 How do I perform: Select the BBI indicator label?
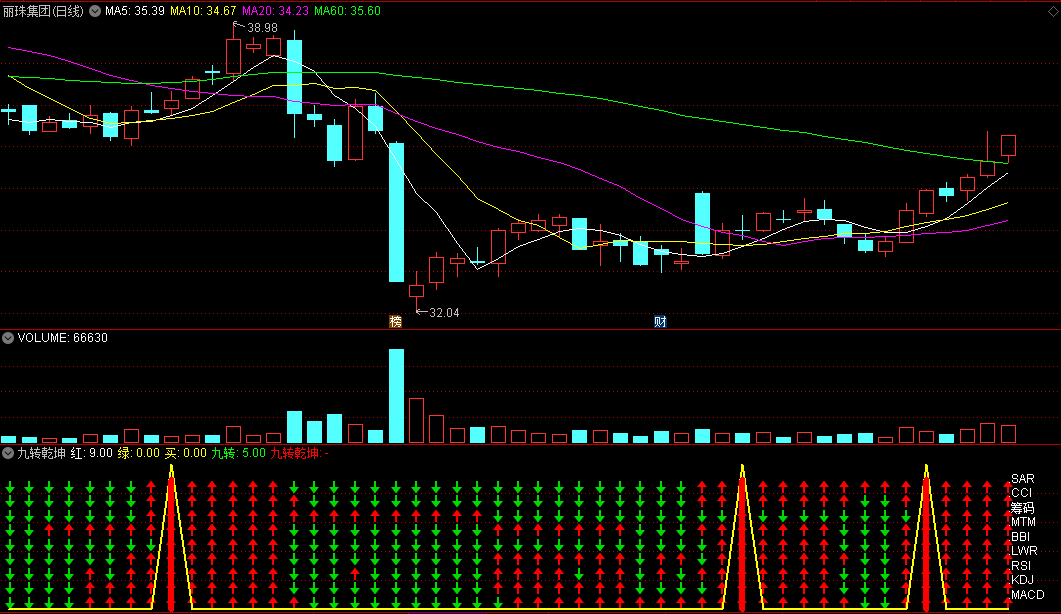point(1020,537)
